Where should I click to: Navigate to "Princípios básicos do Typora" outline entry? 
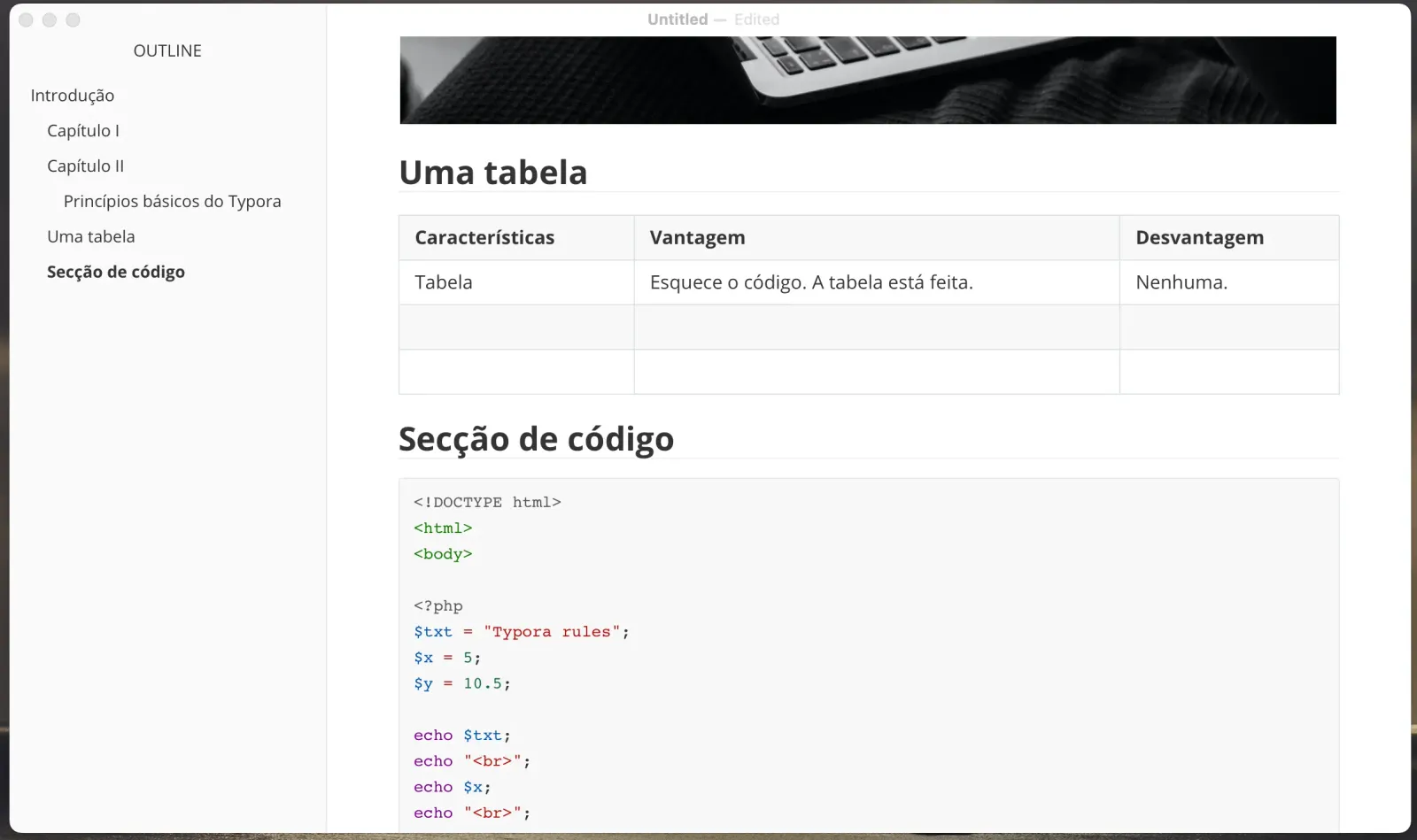point(172,201)
